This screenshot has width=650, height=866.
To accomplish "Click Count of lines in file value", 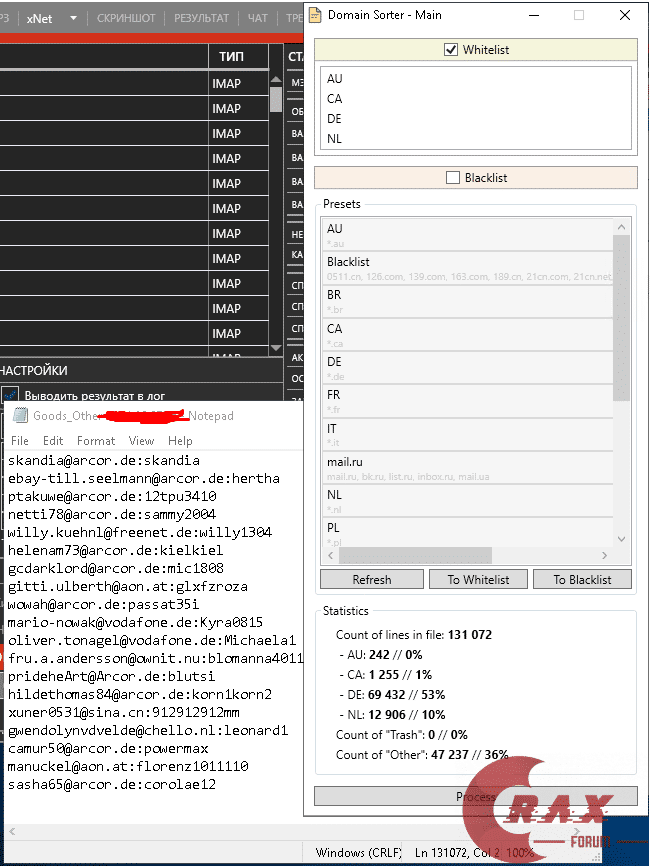I will 470,635.
